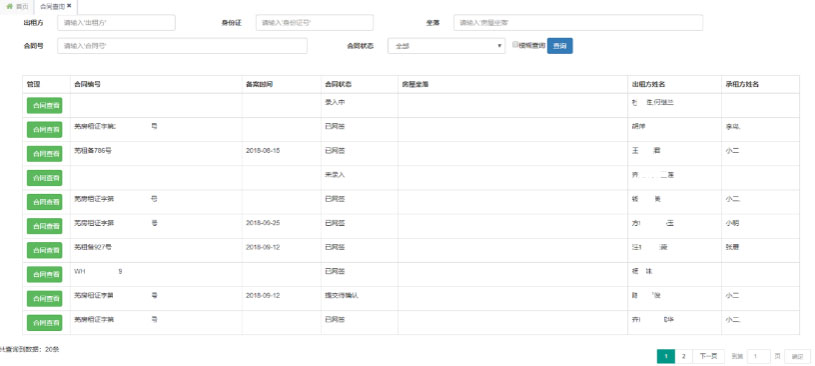Open 合同查看 for the WH contract row
815x366 pixels.
point(45,274)
